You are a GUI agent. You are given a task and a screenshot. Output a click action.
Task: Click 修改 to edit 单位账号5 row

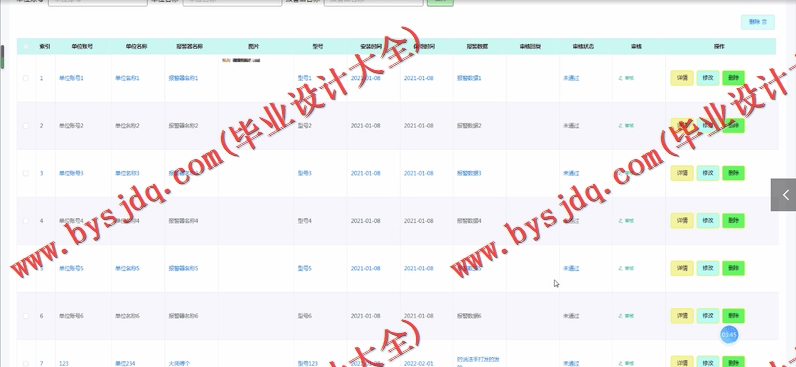point(708,268)
